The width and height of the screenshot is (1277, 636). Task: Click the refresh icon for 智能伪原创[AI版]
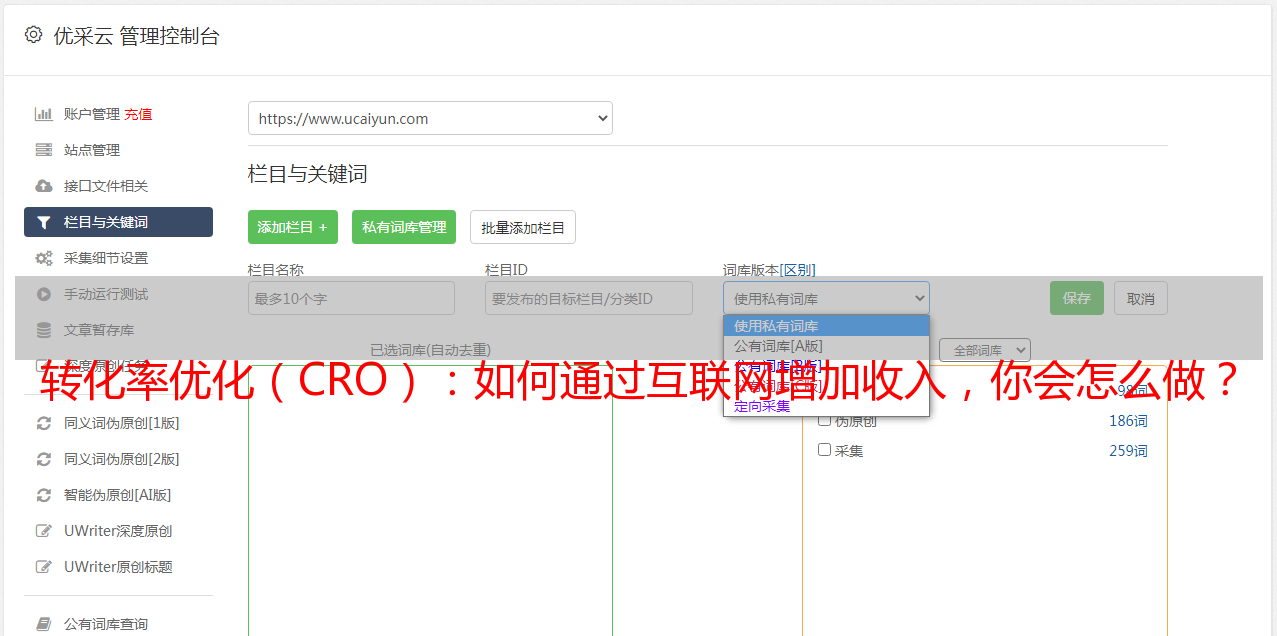click(43, 495)
